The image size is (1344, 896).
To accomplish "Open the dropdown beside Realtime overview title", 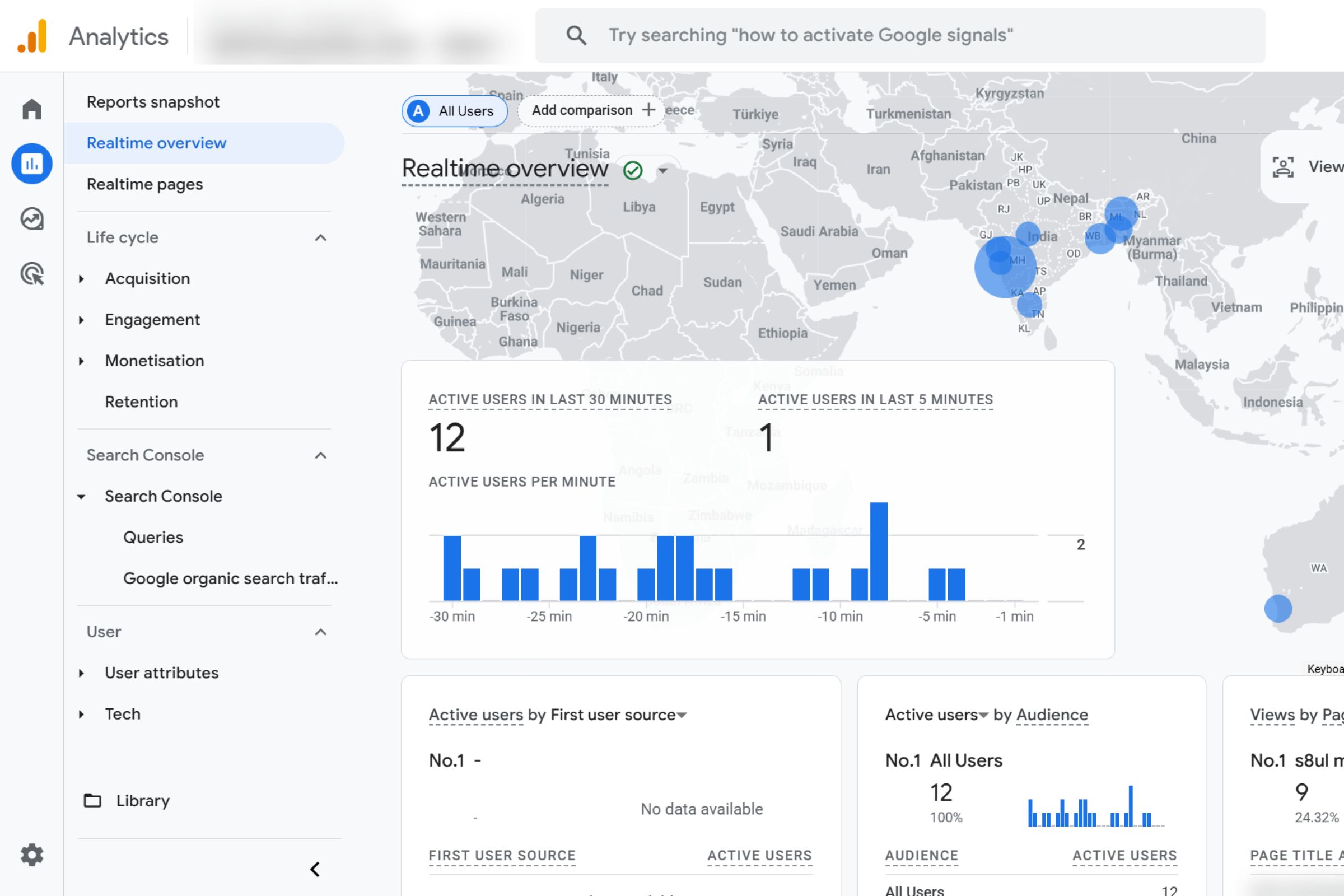I will [x=663, y=170].
